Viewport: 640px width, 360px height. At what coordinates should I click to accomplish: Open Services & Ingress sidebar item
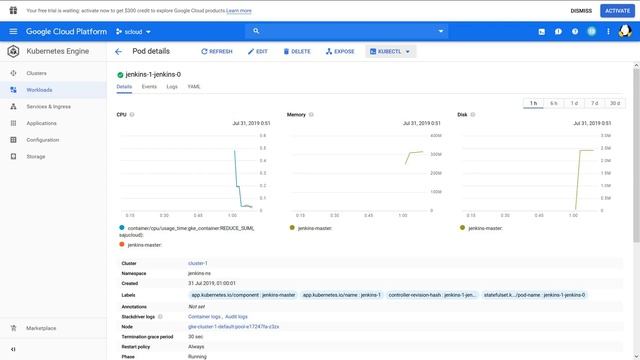tap(53, 107)
